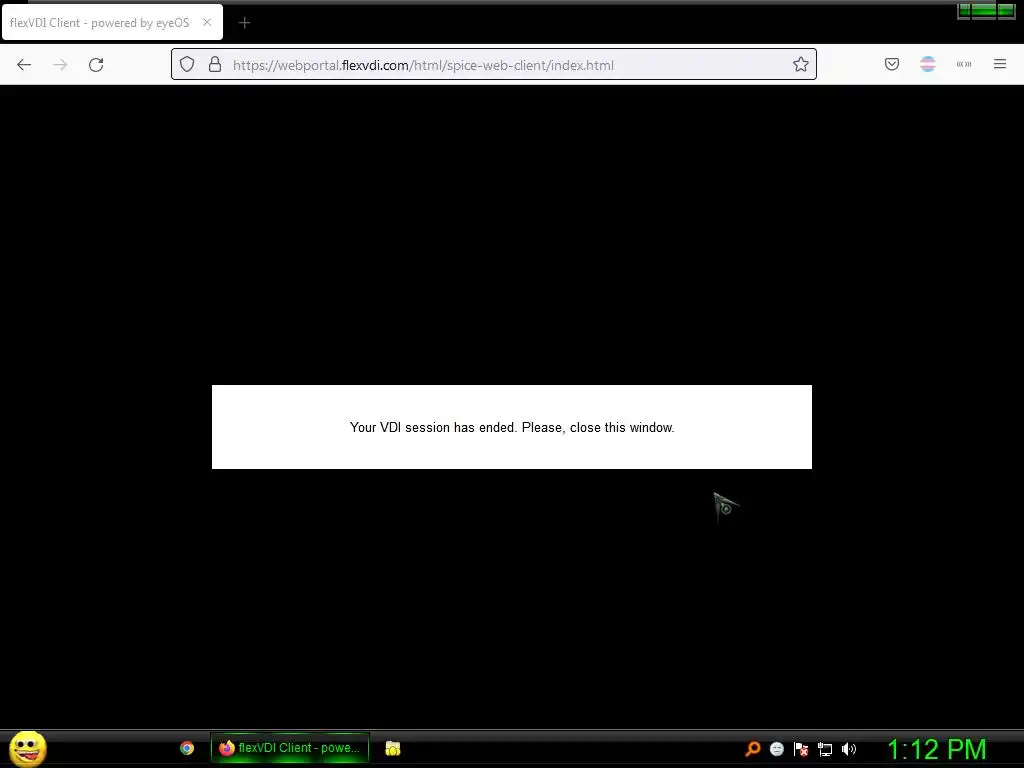Image resolution: width=1024 pixels, height=768 pixels.
Task: Bookmark this page with the star icon
Action: point(801,64)
